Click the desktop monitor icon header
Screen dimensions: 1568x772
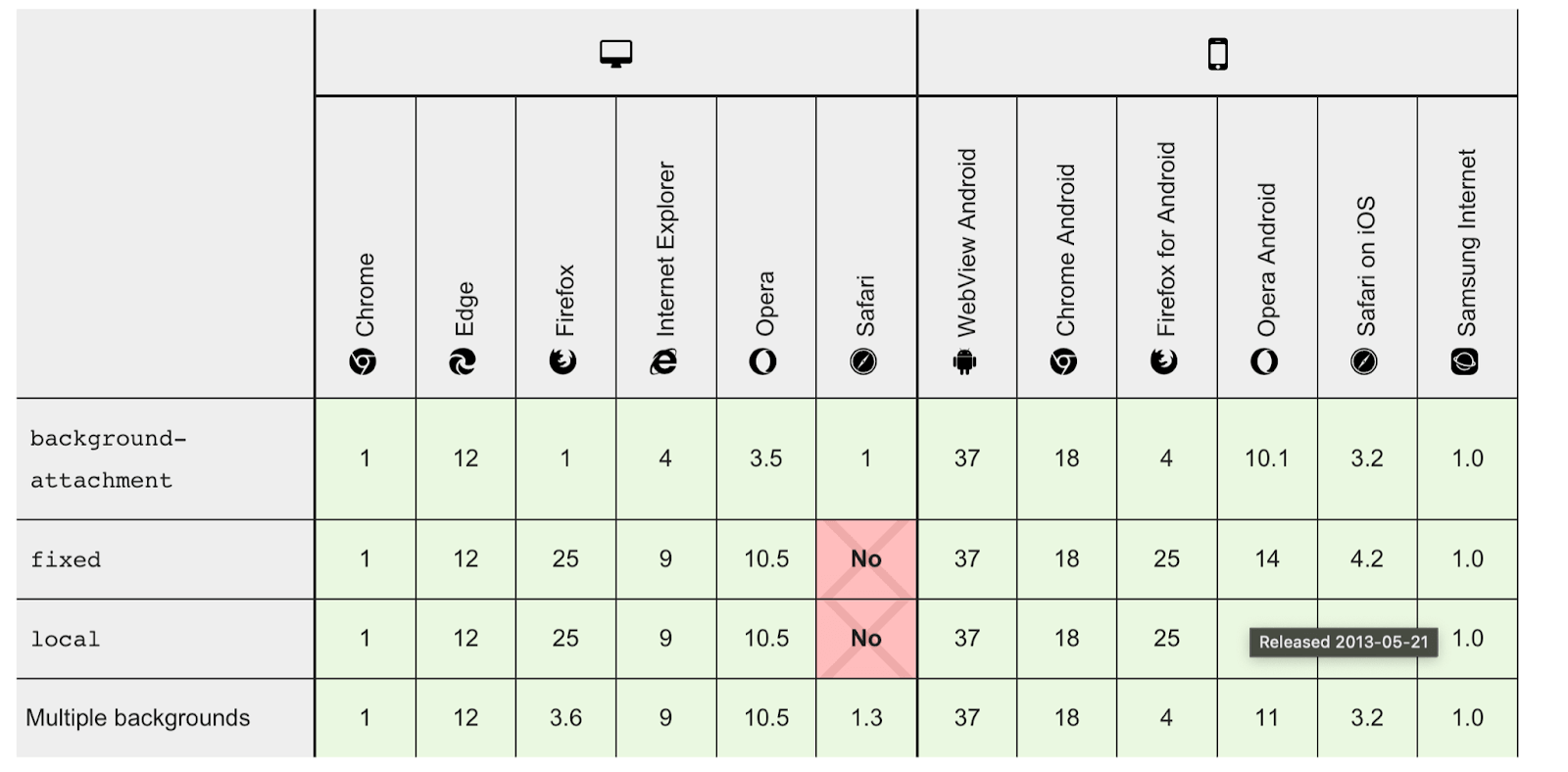(x=615, y=54)
